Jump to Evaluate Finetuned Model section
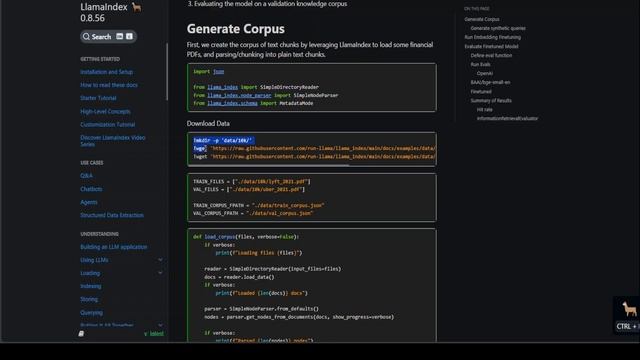 click(491, 46)
